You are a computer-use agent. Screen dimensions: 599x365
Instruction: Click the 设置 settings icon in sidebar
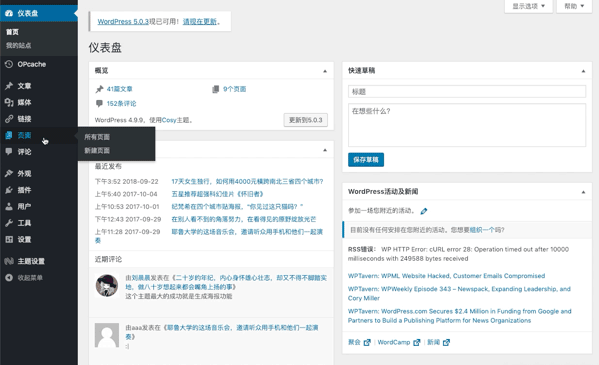tap(9, 239)
